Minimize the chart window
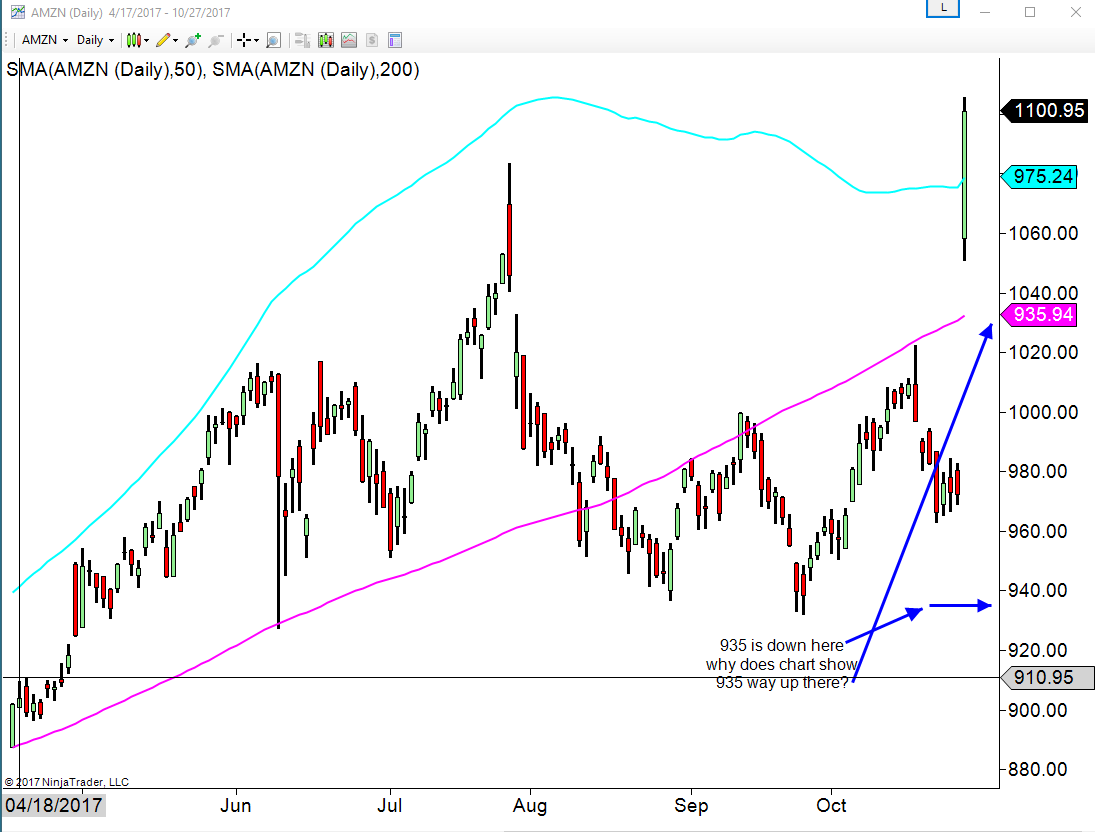The image size is (1095, 832). (985, 12)
